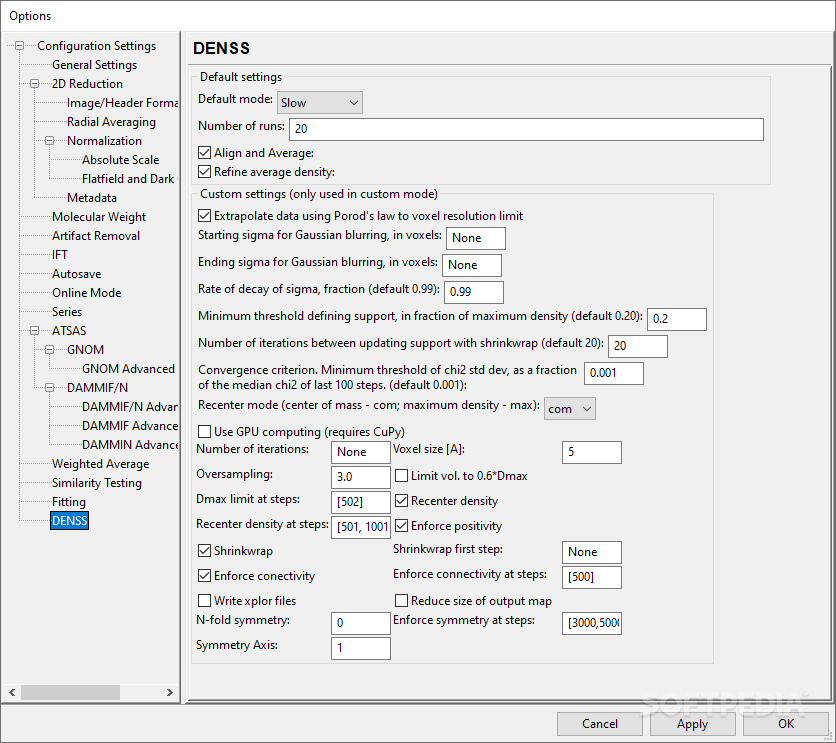
Task: Select DENSS in settings tree
Action: point(69,521)
